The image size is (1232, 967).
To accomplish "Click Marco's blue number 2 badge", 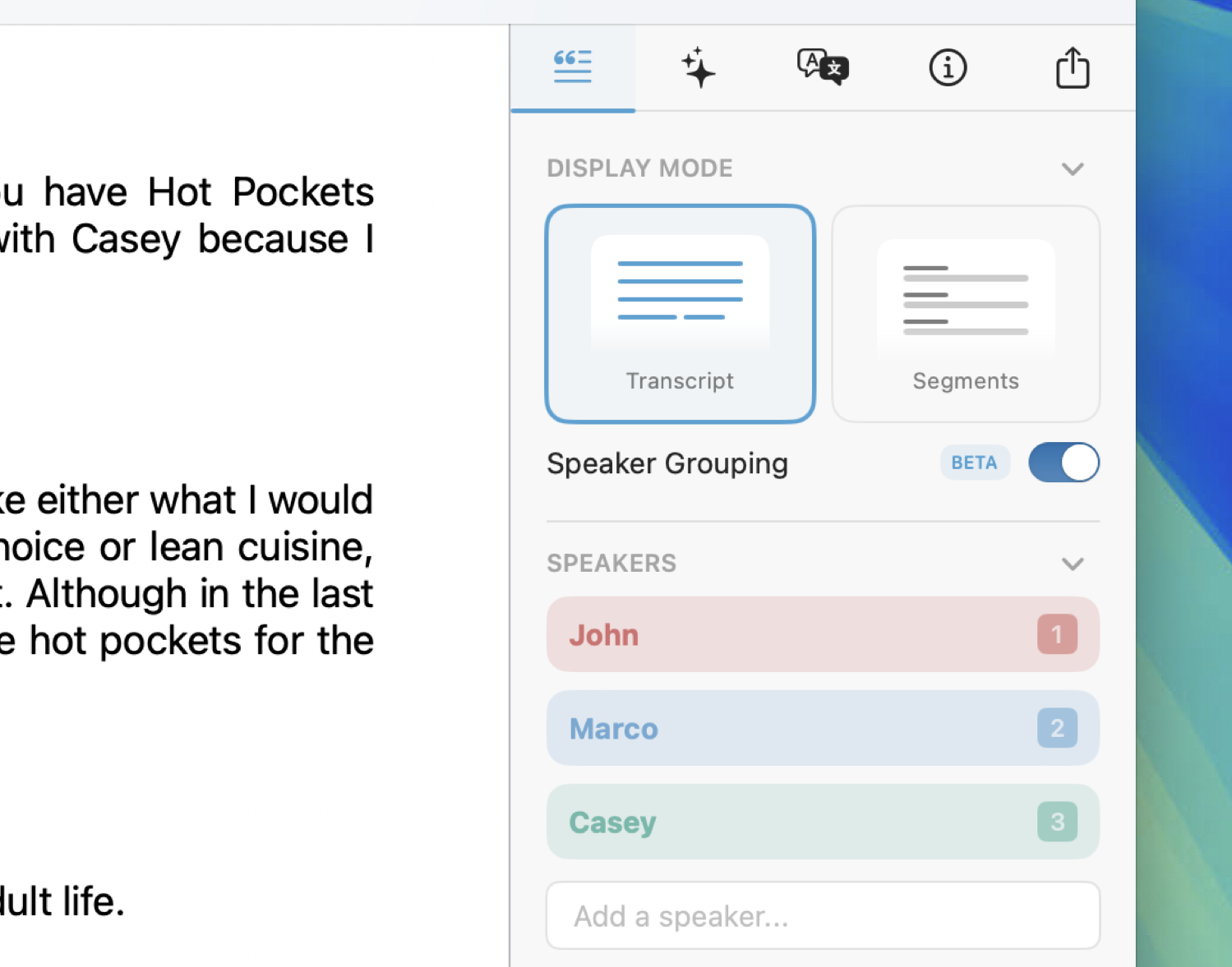I will click(1057, 728).
